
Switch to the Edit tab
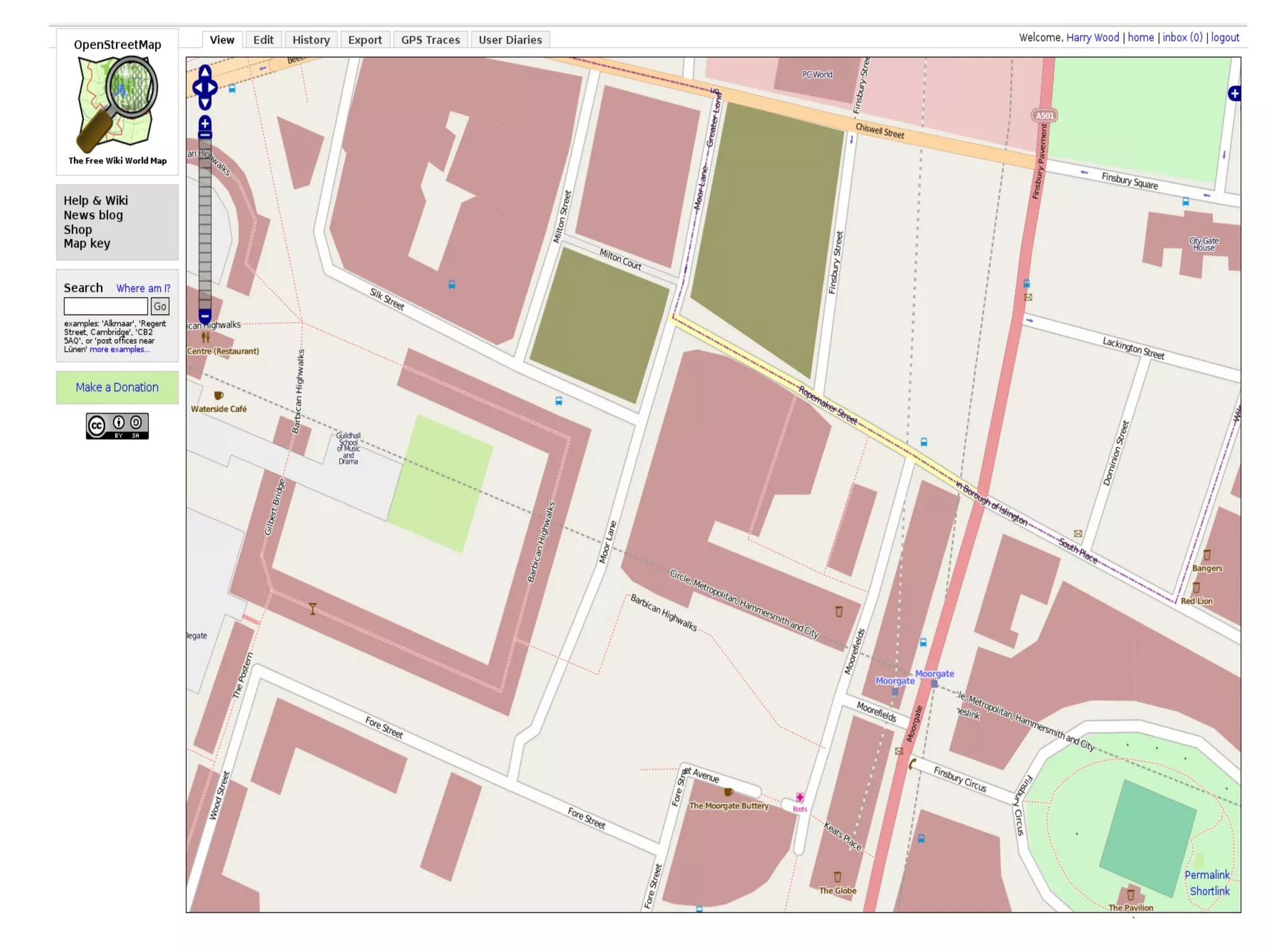pos(263,40)
